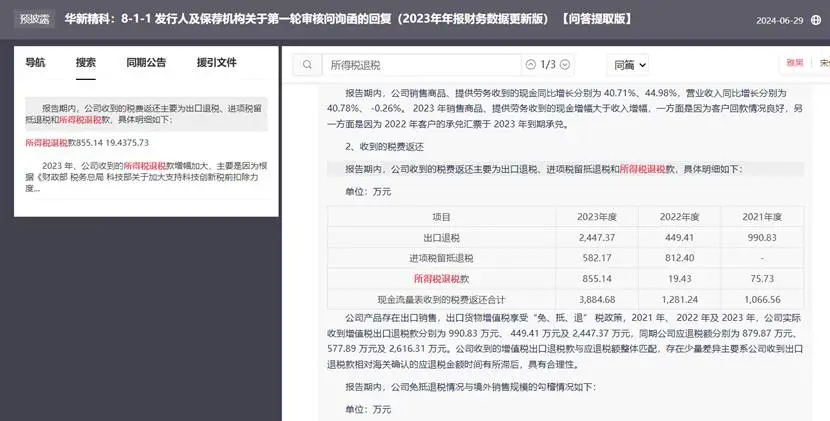Open the 援引文件 tab
Image resolution: width=830 pixels, height=421 pixels.
(216, 62)
